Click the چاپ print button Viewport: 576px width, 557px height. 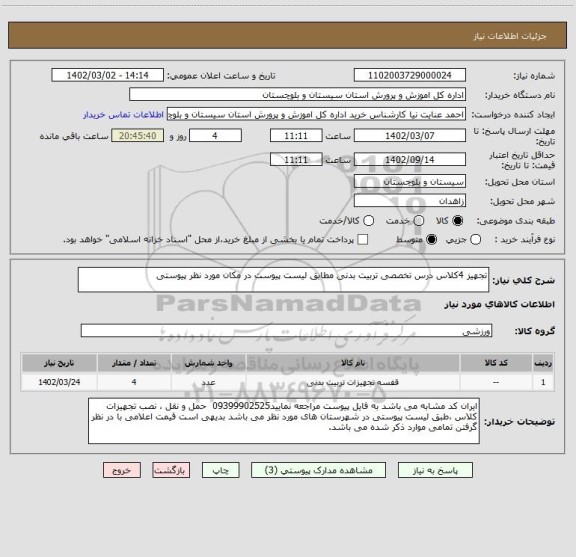(x=220, y=470)
